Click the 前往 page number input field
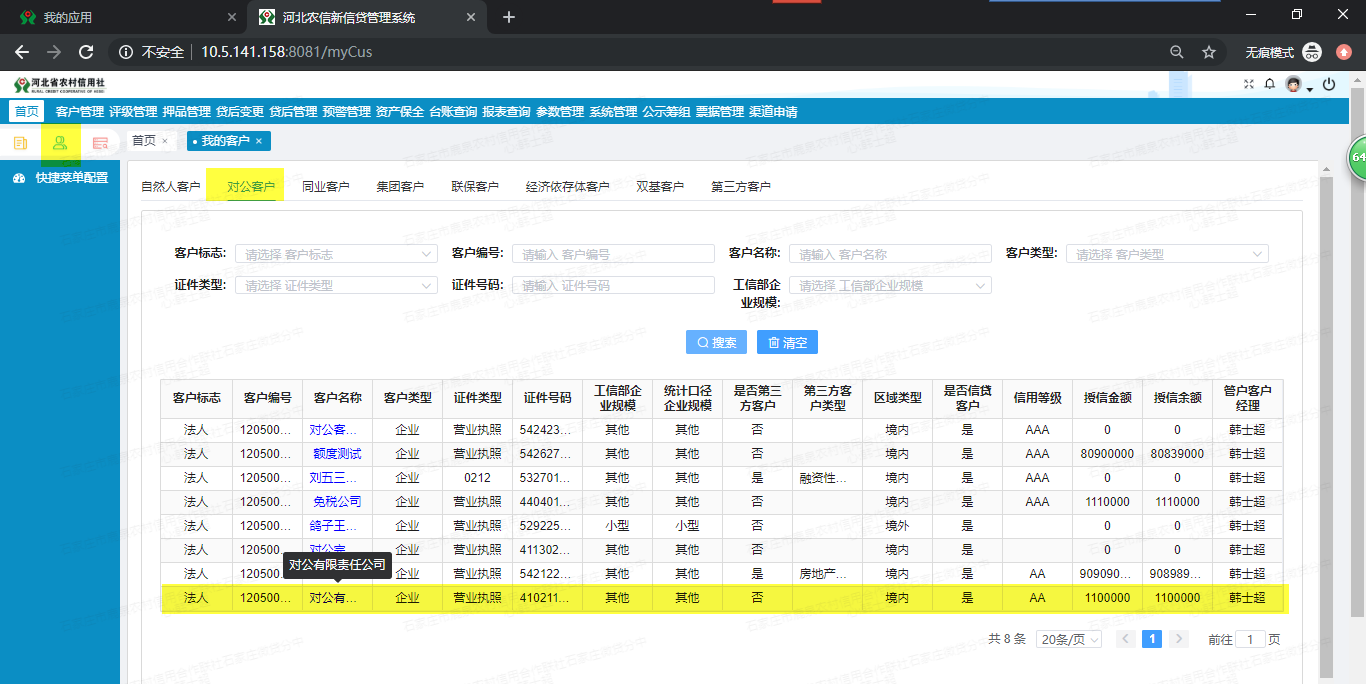This screenshot has height=684, width=1366. (x=1250, y=638)
